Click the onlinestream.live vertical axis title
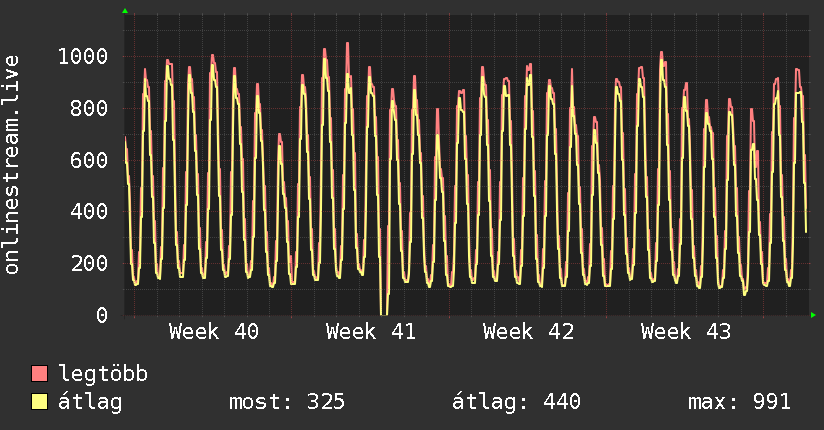The width and height of the screenshot is (824, 430). 11,165
